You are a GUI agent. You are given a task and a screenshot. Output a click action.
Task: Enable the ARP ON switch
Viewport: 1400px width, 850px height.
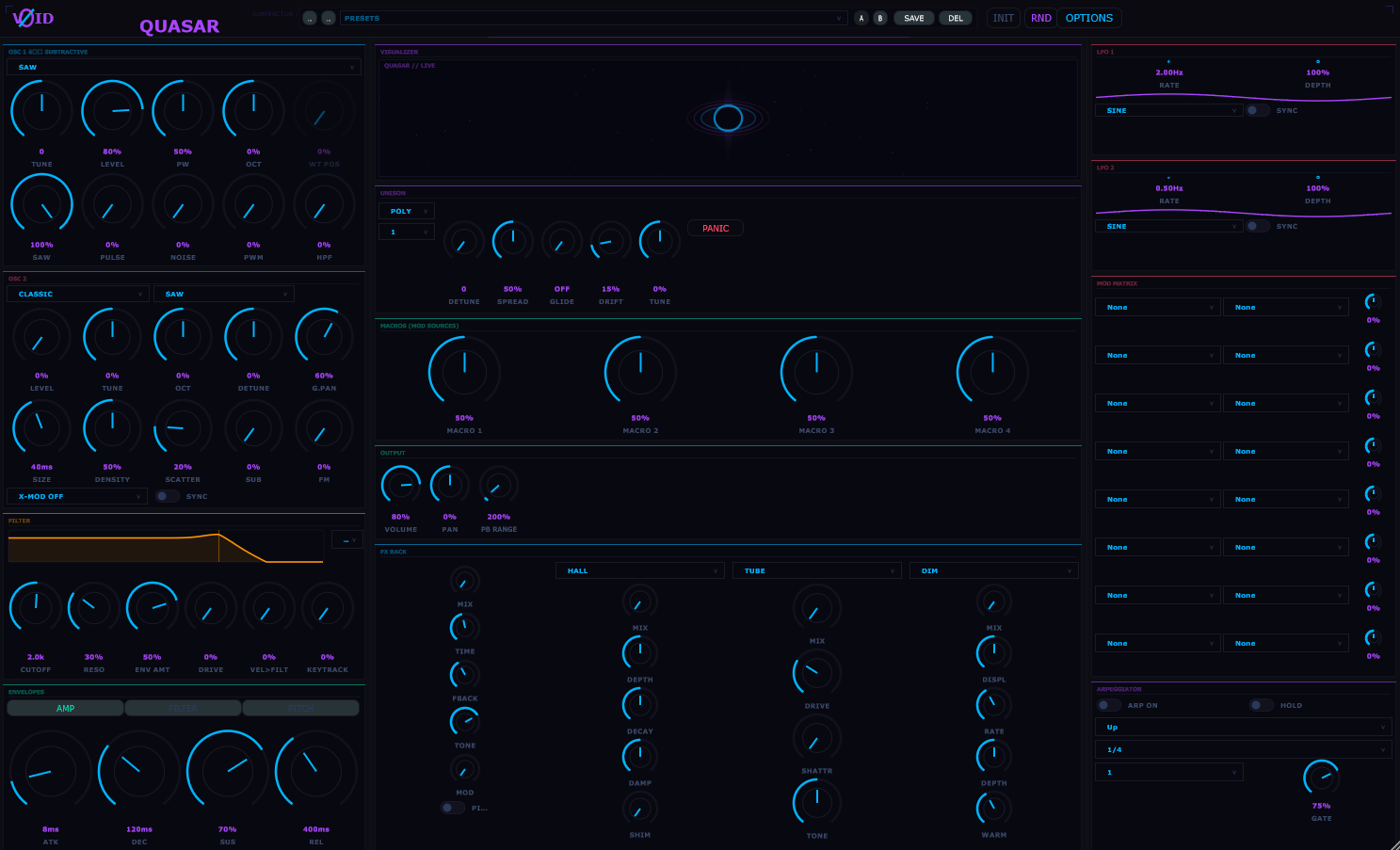[x=1109, y=705]
